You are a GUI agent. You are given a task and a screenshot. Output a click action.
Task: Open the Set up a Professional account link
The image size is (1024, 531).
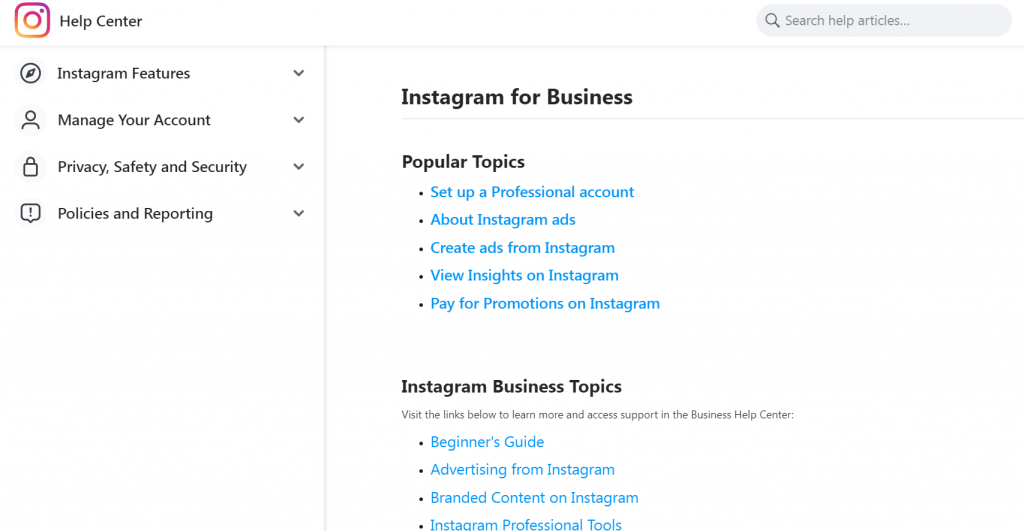(532, 192)
